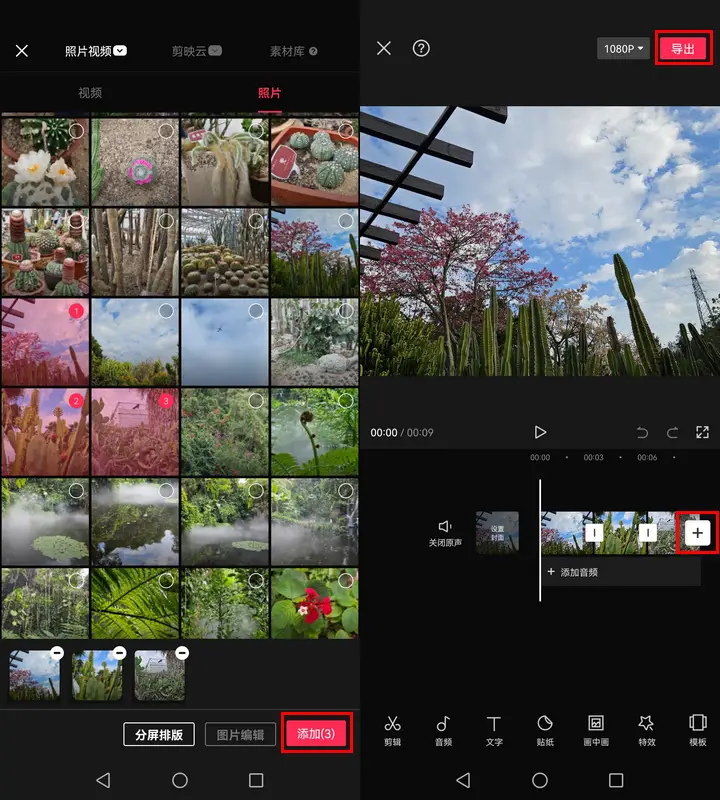Open the 剪辑 scissors editing tool
The image size is (720, 800).
(x=392, y=729)
